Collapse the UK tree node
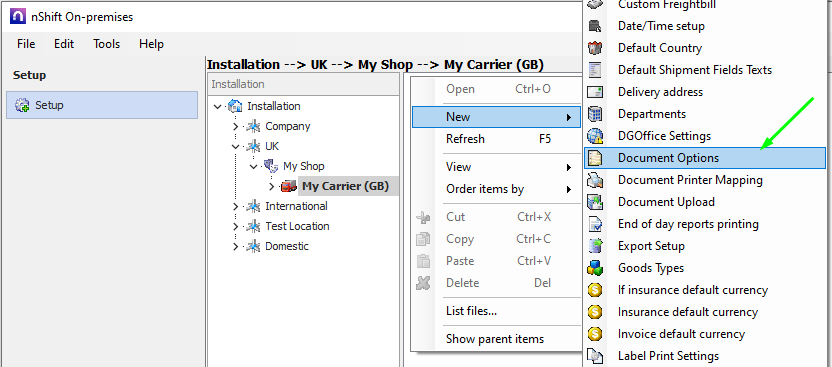The image size is (832, 367). coord(236,146)
